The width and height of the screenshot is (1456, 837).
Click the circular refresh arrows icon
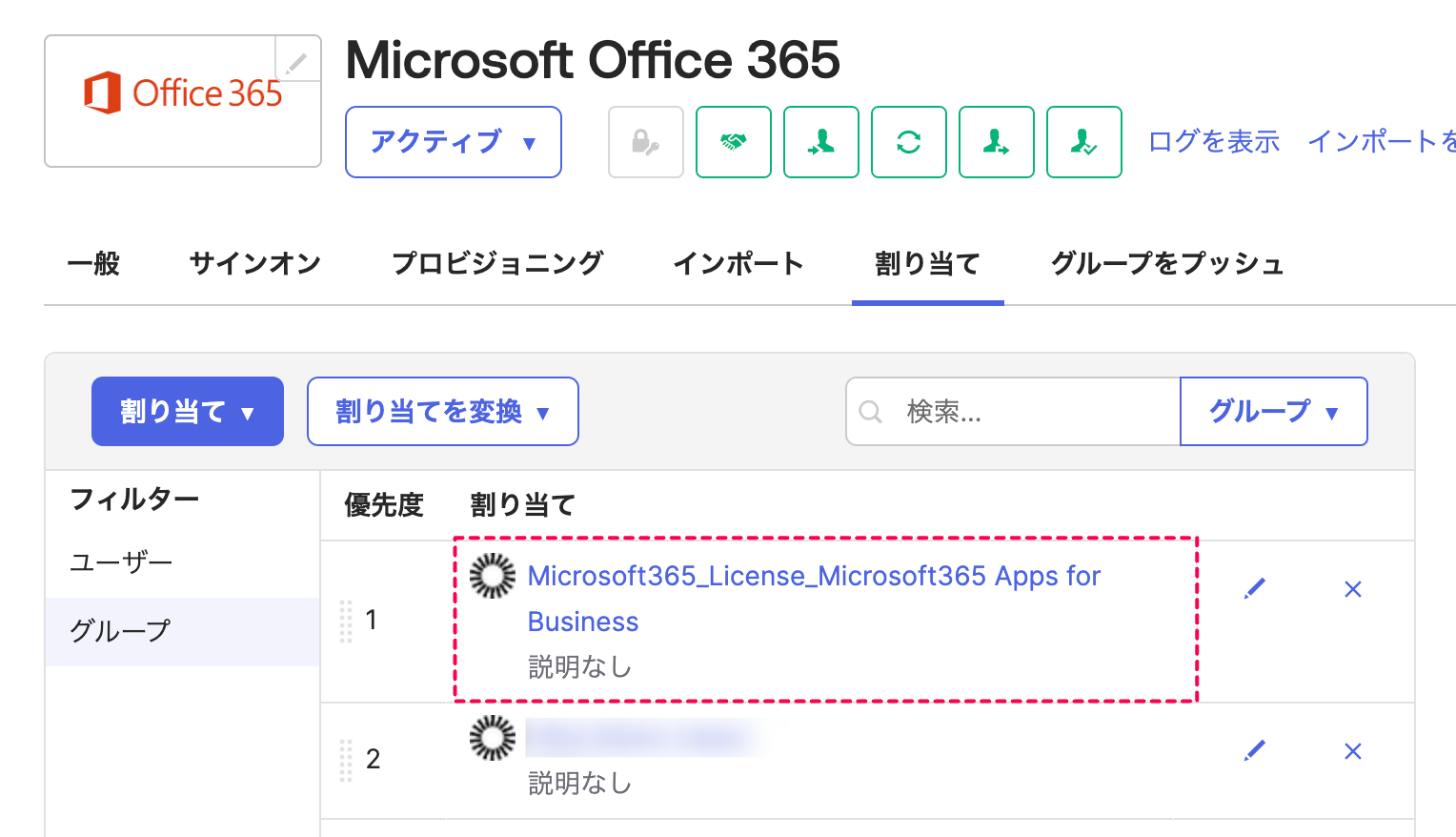(908, 142)
